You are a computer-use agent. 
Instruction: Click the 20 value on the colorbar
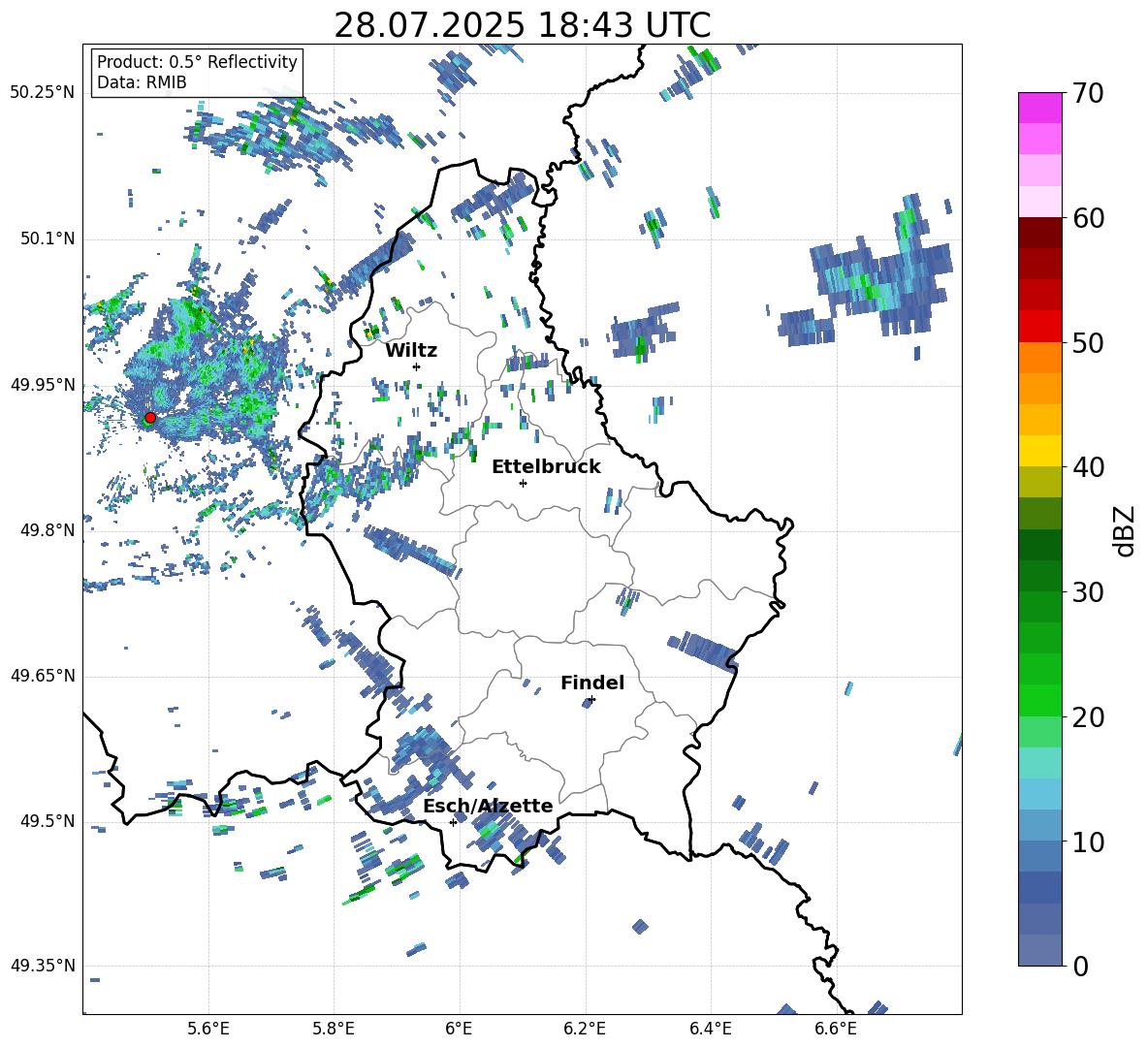coord(1088,717)
